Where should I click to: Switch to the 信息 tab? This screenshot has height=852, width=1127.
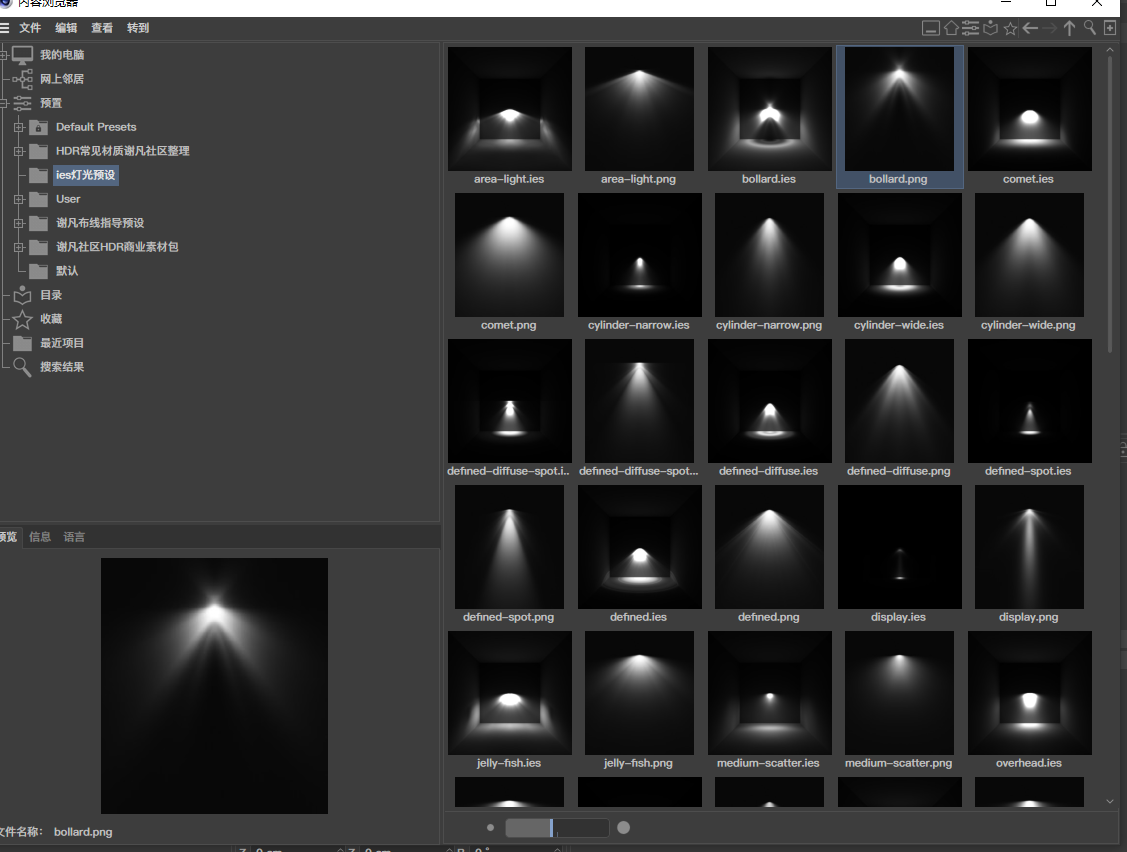[40, 536]
